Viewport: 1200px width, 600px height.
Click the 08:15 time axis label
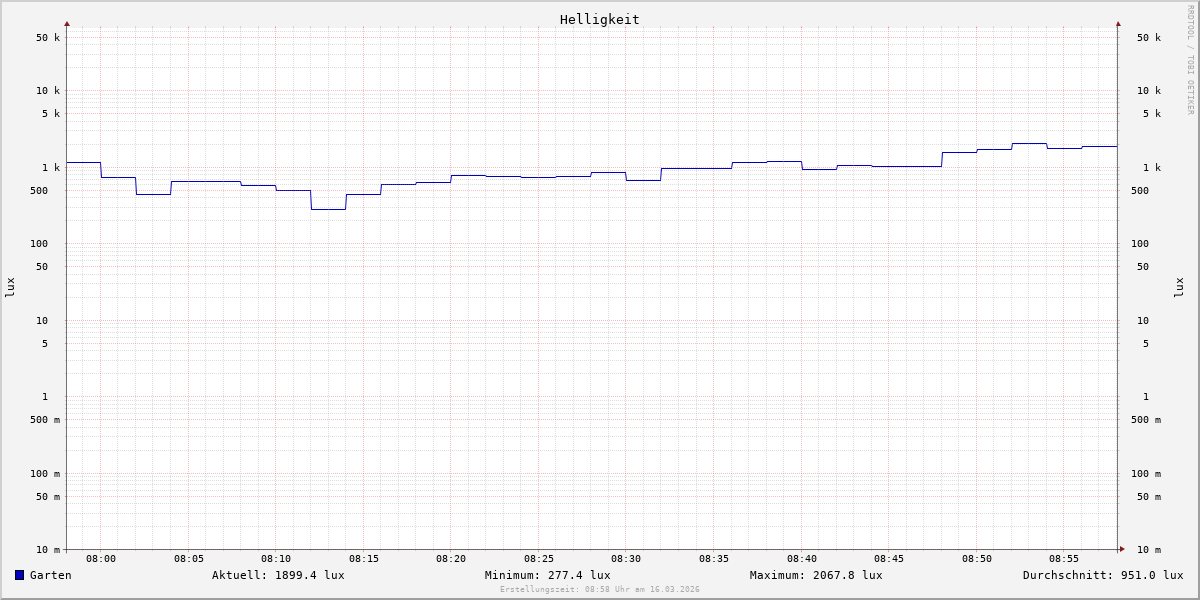[364, 559]
